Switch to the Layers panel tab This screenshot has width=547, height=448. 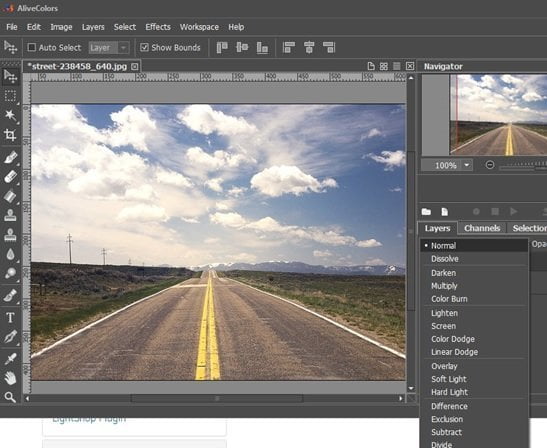(x=437, y=228)
